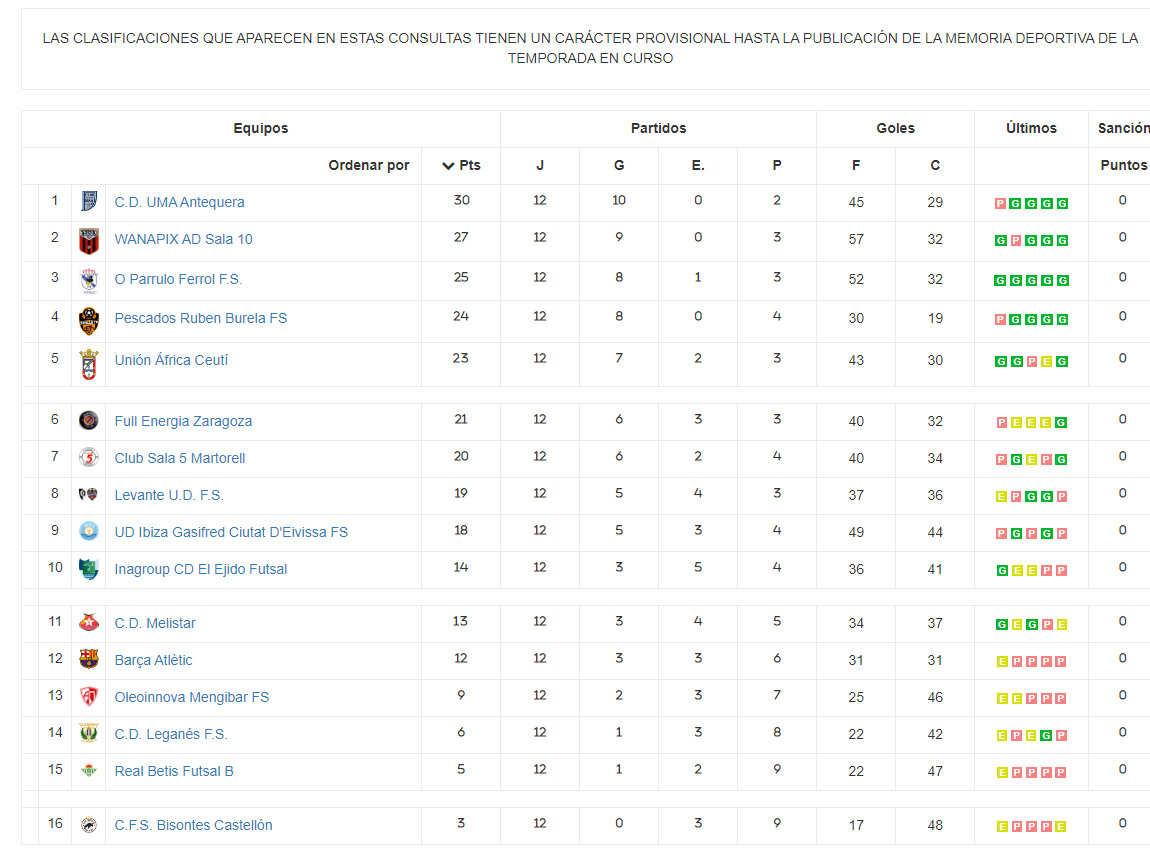The height and width of the screenshot is (853, 1150).
Task: Click the WANAPIX AD Sala 10 crest
Action: coord(89,241)
